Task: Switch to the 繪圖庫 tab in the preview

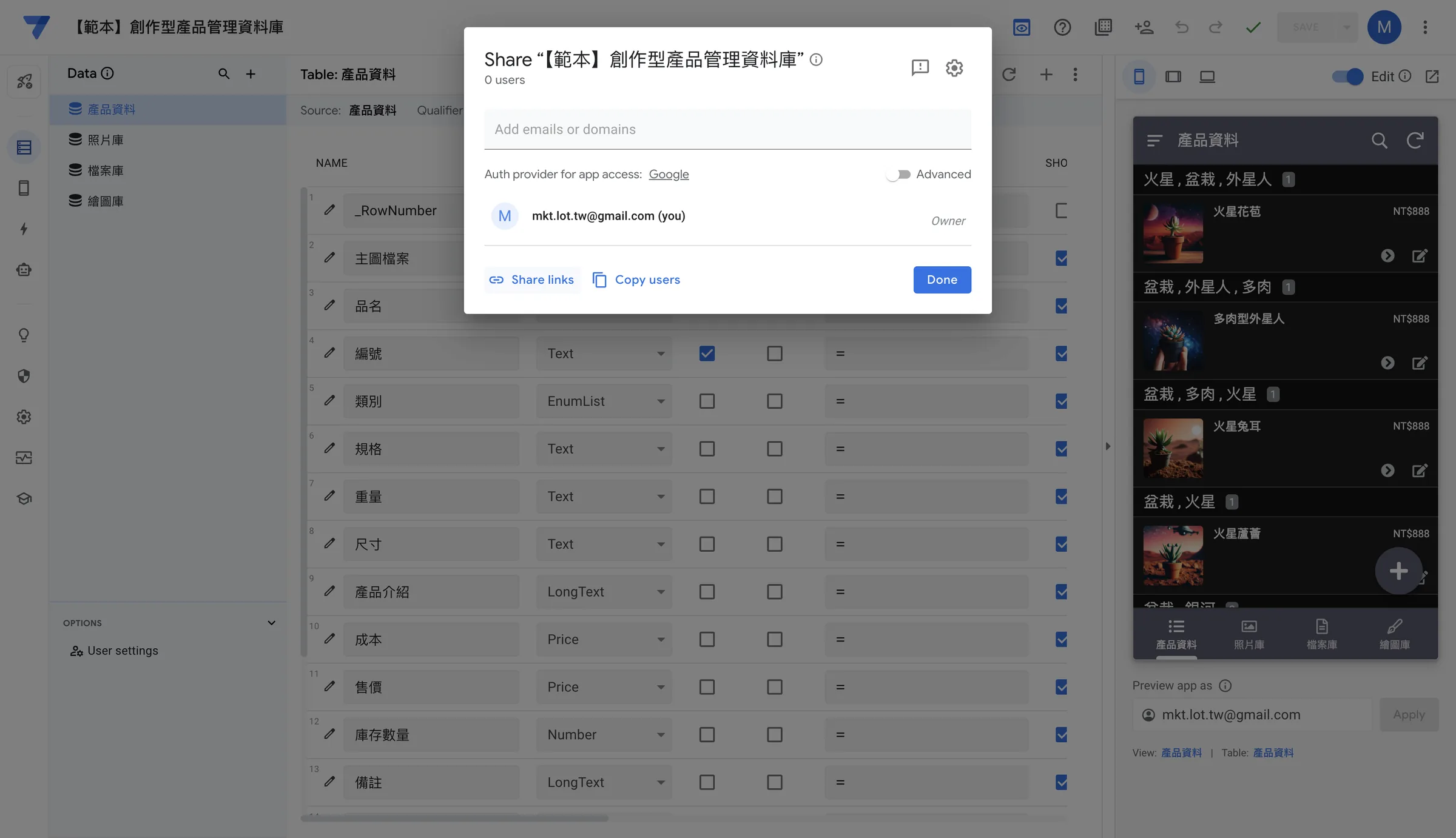Action: click(x=1395, y=634)
